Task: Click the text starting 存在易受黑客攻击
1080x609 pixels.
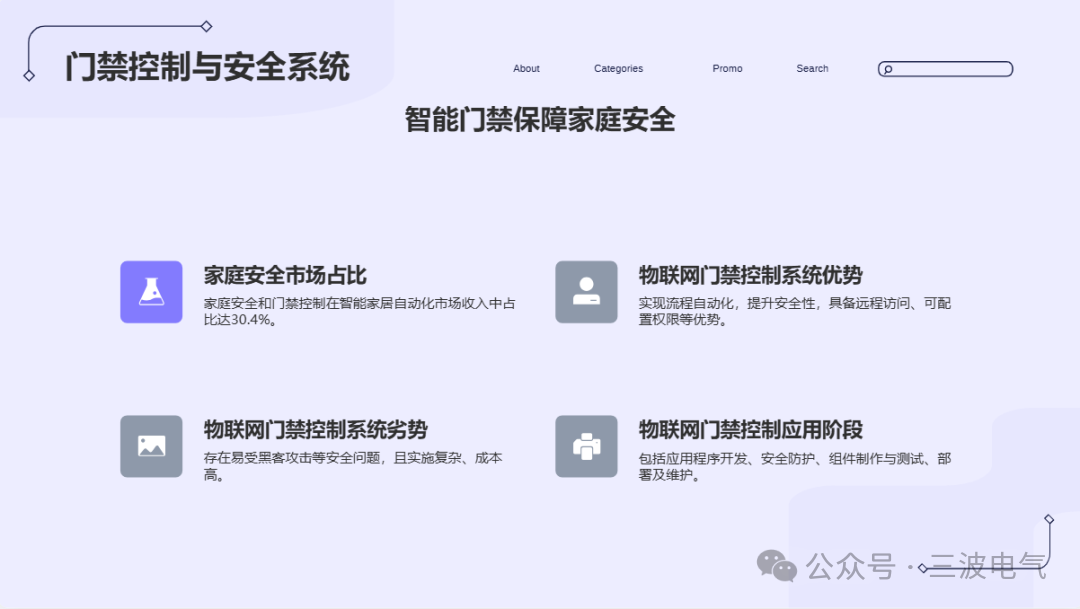Action: (353, 466)
